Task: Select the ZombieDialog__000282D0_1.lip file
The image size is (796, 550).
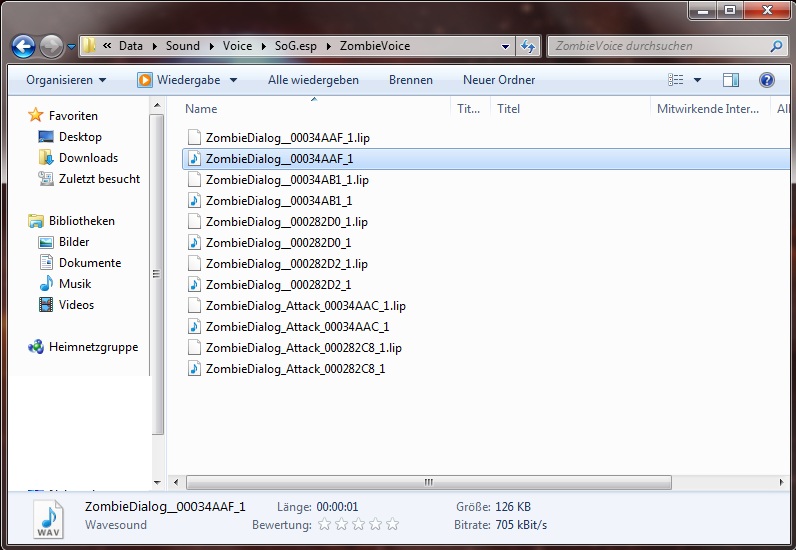Action: (x=286, y=222)
